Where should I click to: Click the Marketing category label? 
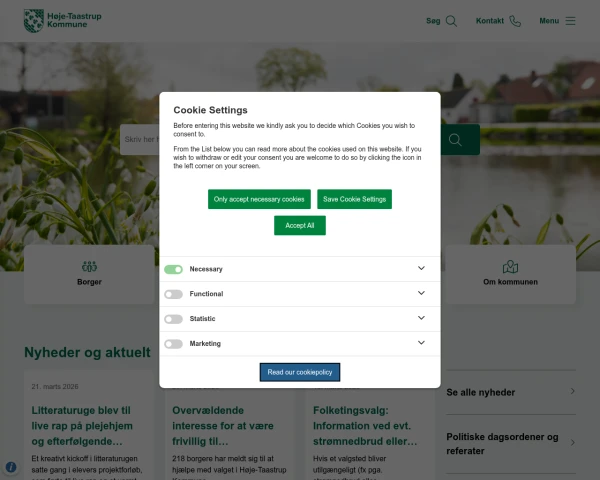(x=205, y=344)
